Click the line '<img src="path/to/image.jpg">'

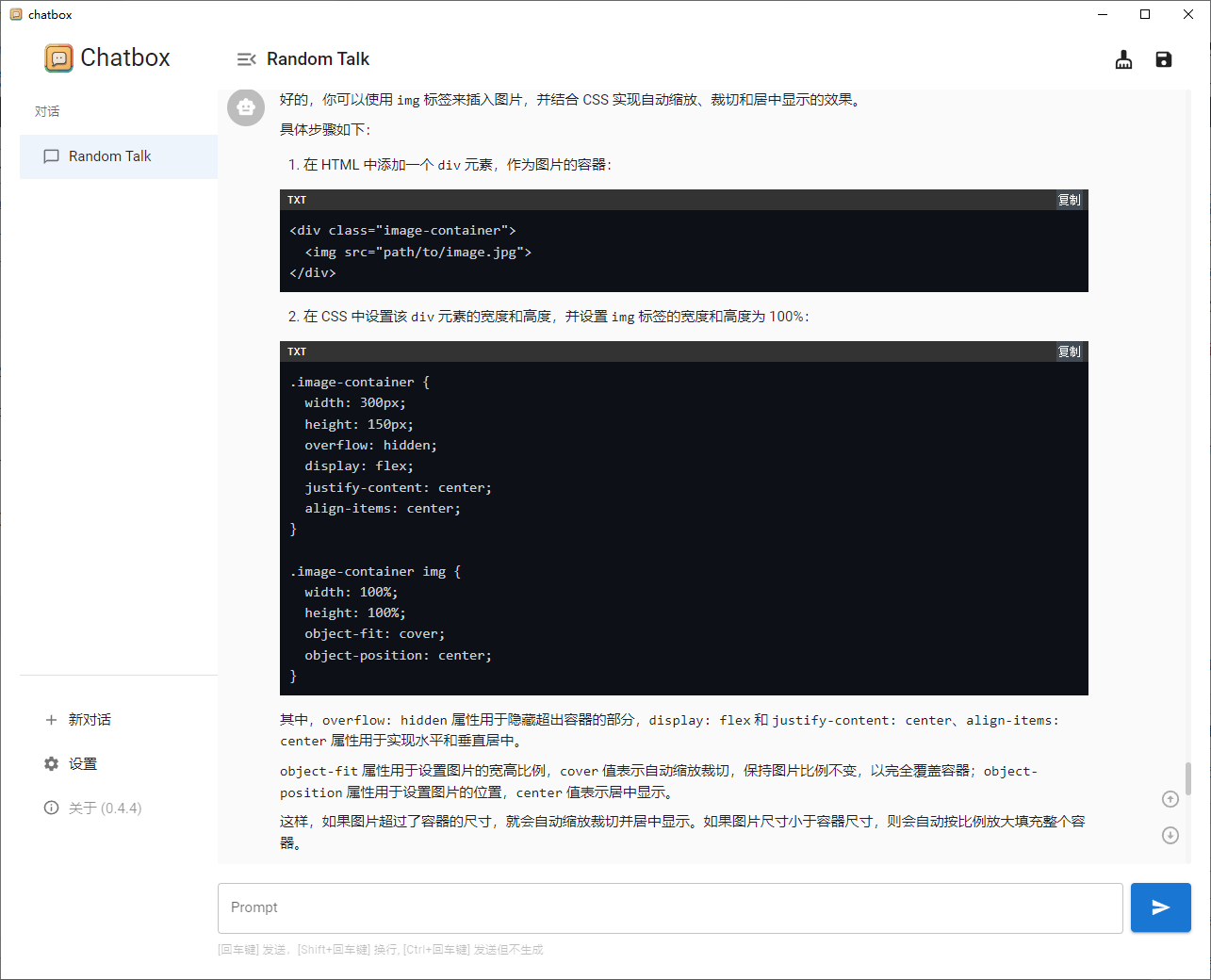pyautogui.click(x=418, y=253)
